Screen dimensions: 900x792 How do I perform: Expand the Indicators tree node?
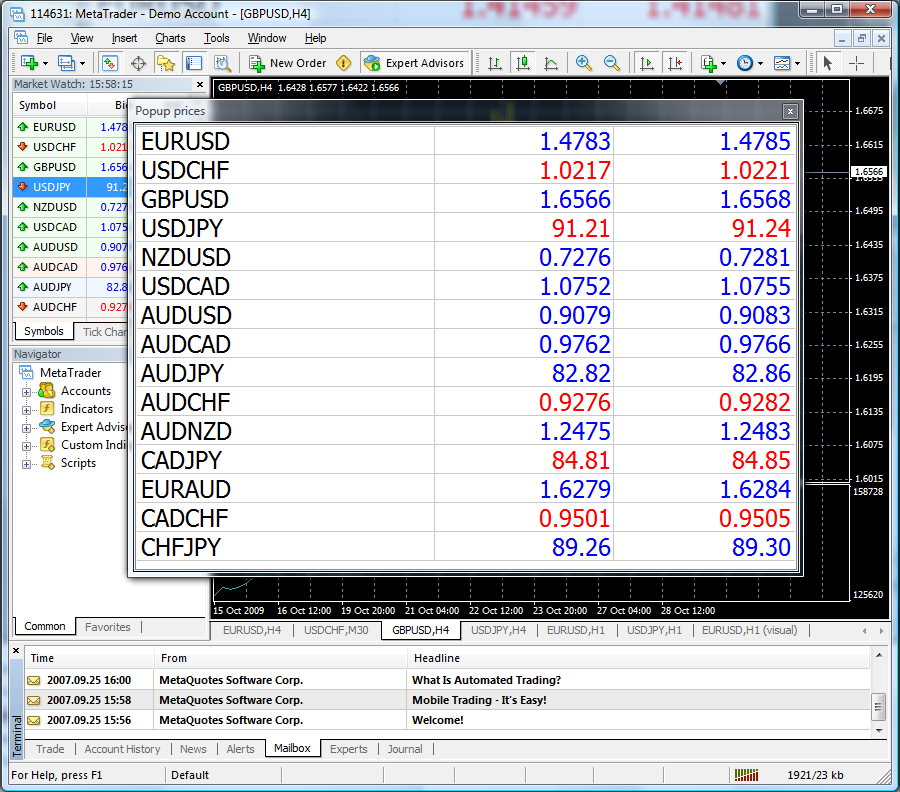tap(26, 410)
